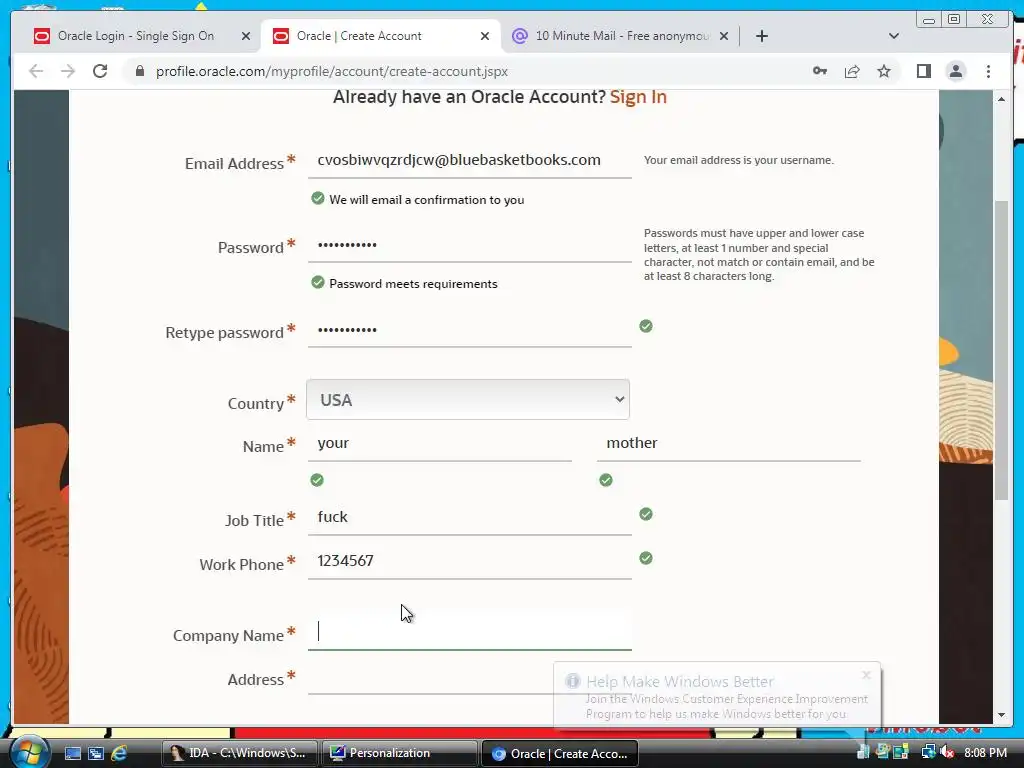Click the Job Title input field
The width and height of the screenshot is (1024, 768).
pos(470,518)
